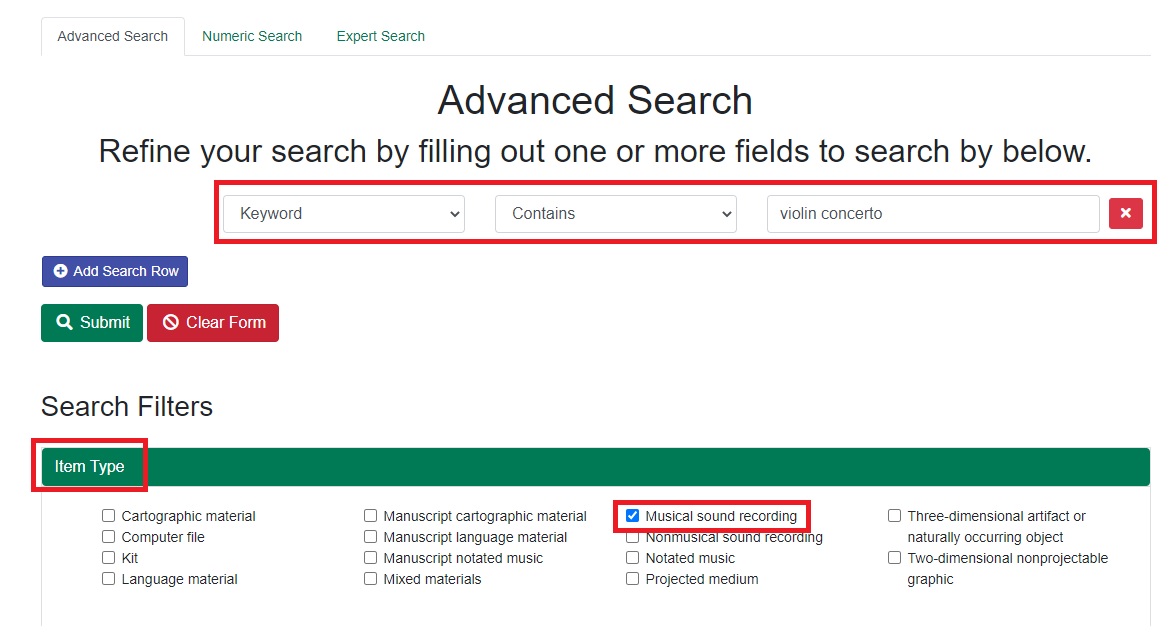
Task: Submit the advanced search
Action: pos(91,322)
